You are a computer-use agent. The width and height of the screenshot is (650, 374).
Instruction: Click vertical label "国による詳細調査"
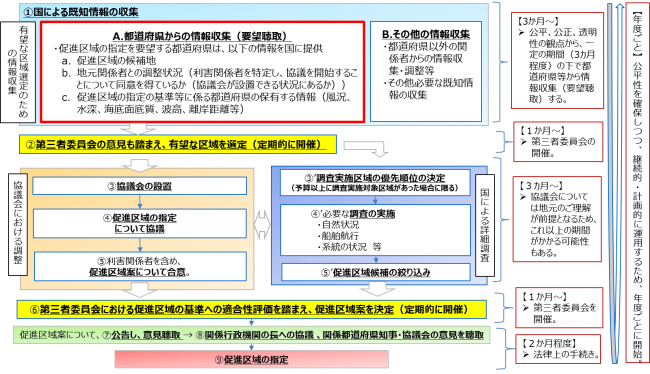(x=485, y=225)
